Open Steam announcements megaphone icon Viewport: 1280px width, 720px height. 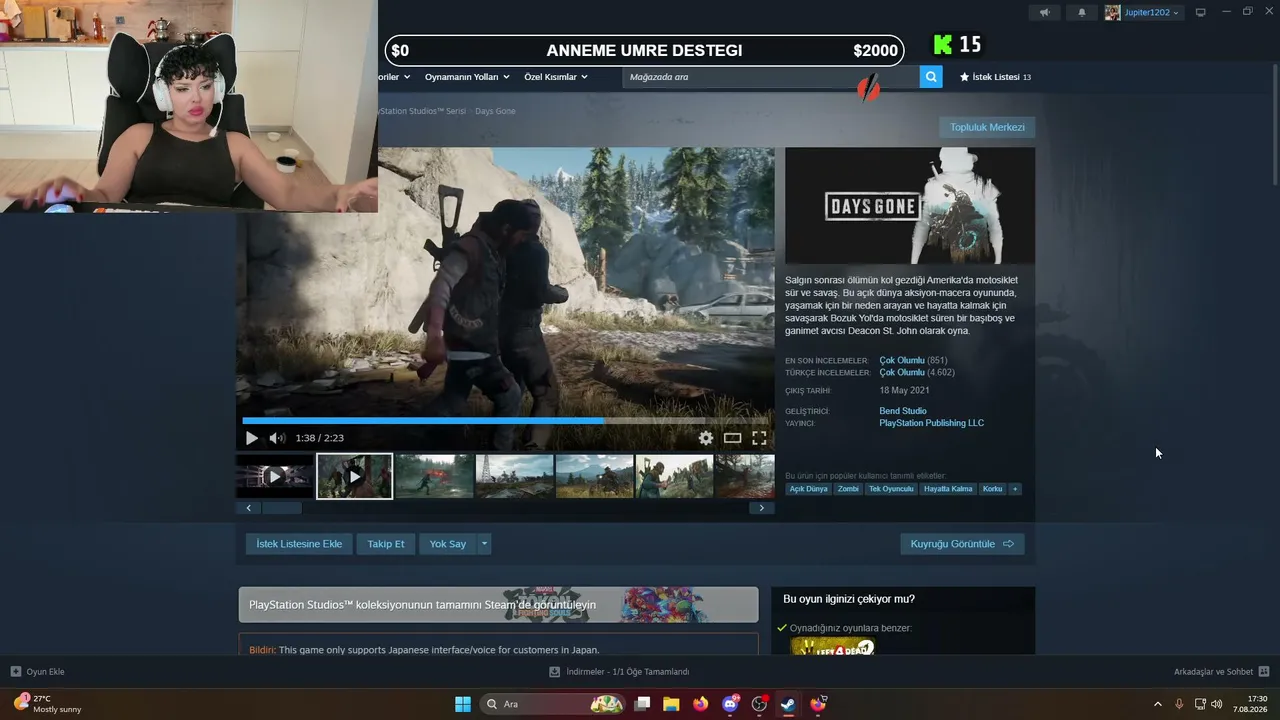[x=1044, y=13]
